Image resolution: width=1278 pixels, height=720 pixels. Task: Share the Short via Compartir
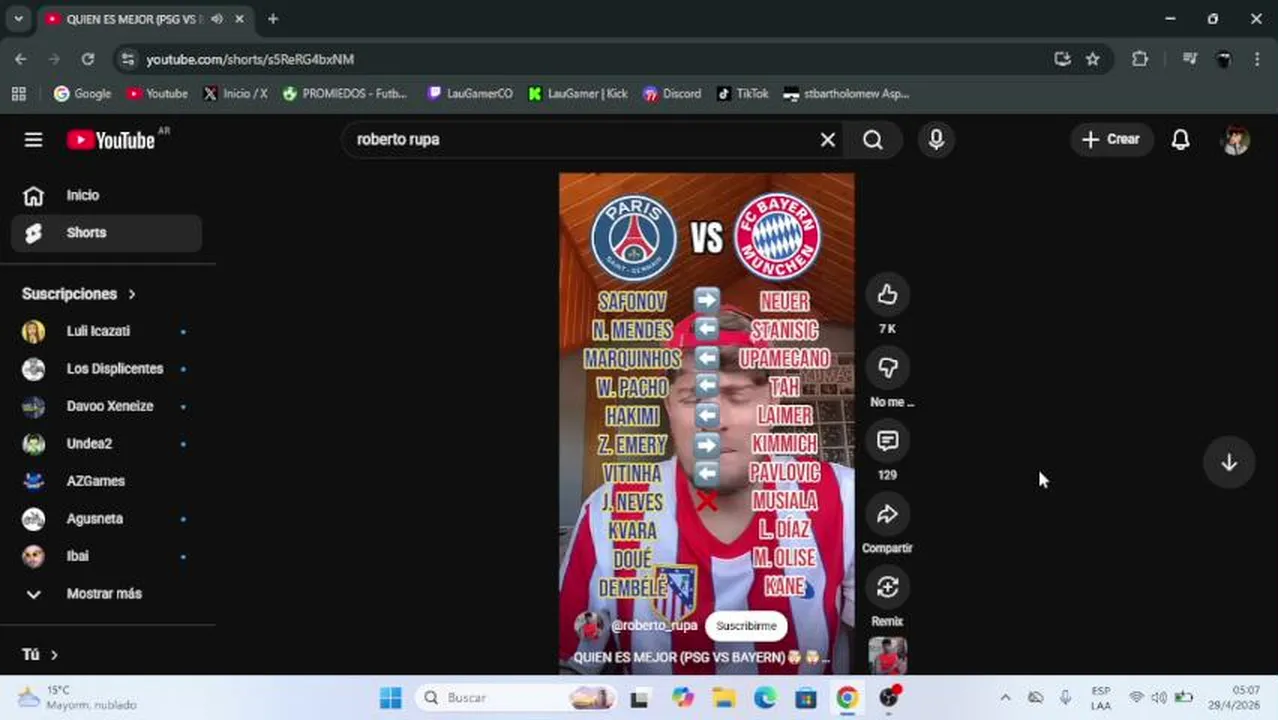click(x=887, y=514)
